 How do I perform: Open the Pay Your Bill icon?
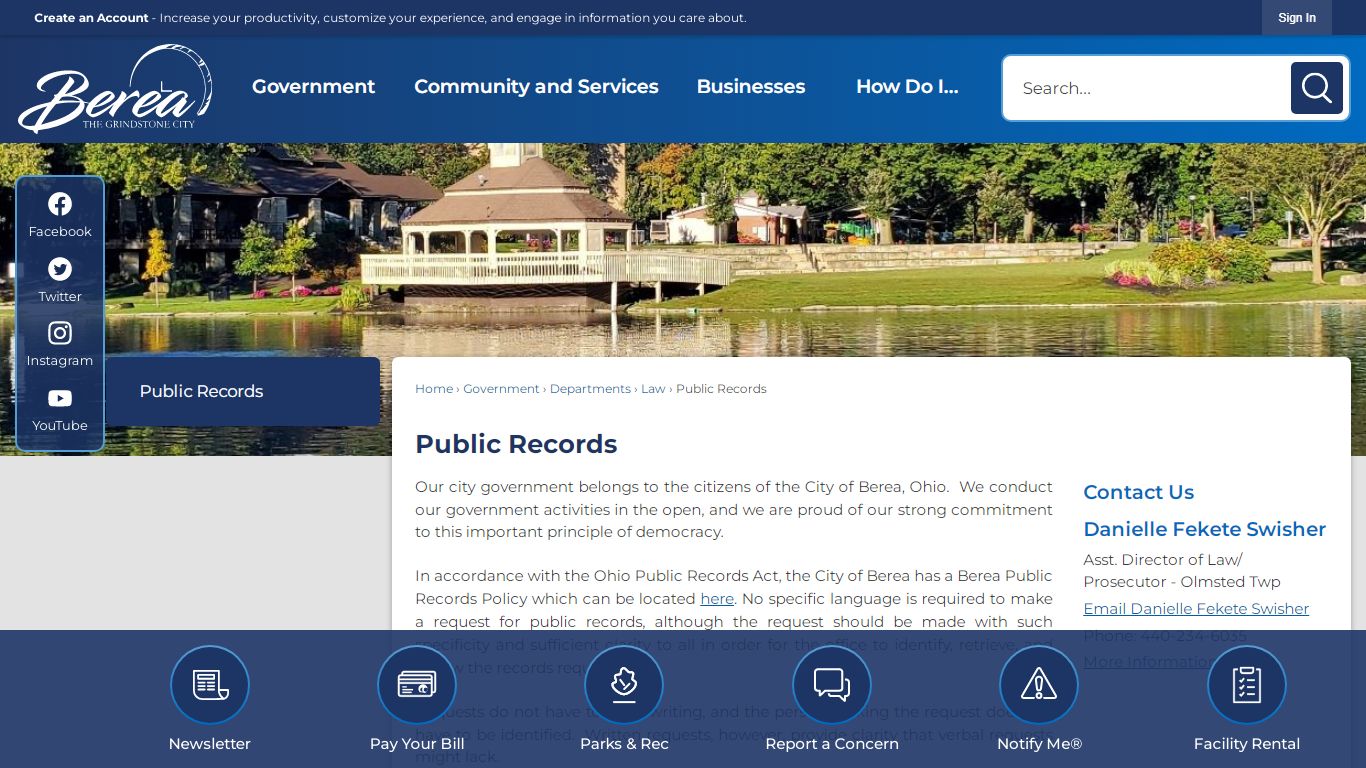pyautogui.click(x=417, y=685)
